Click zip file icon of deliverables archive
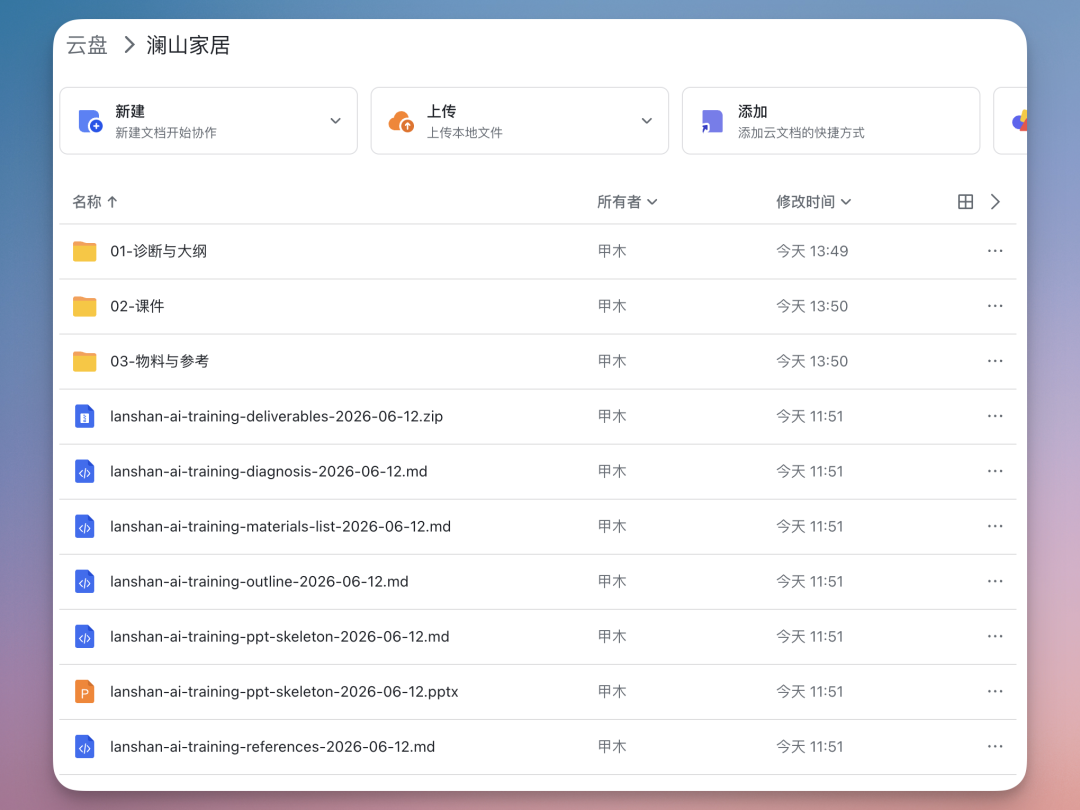1080x810 pixels. (85, 417)
